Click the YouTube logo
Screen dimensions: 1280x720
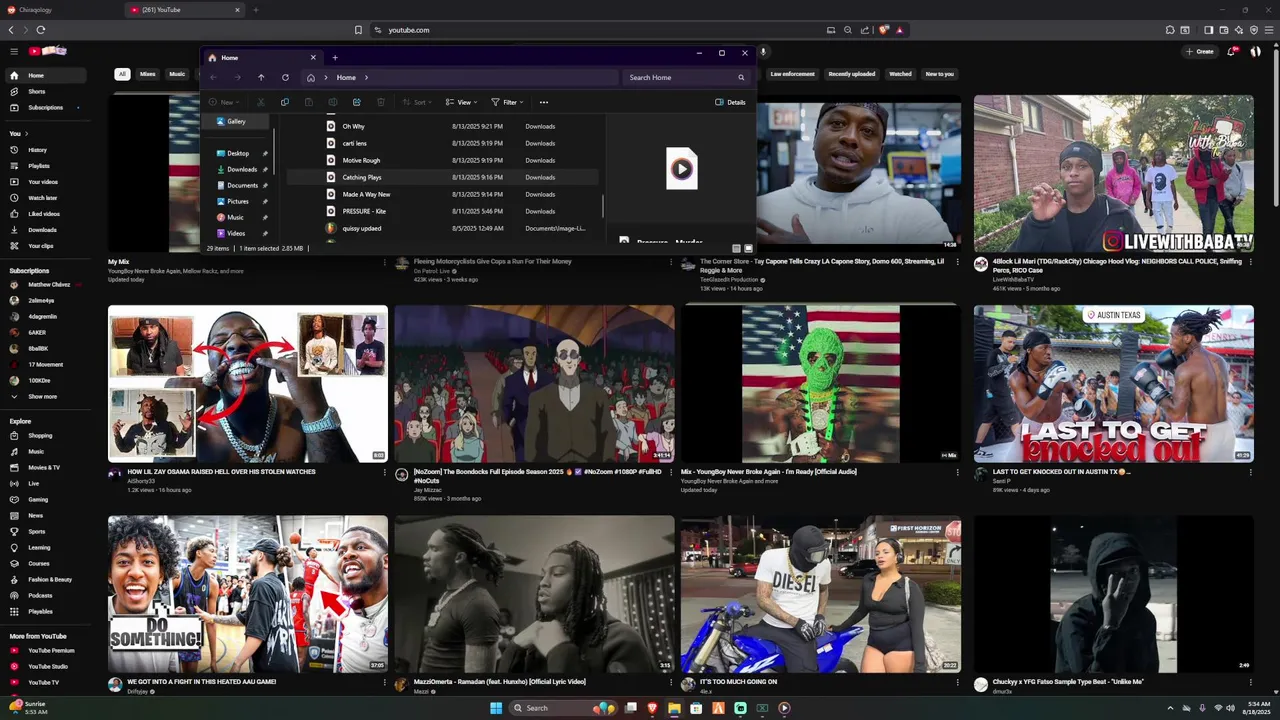47,51
